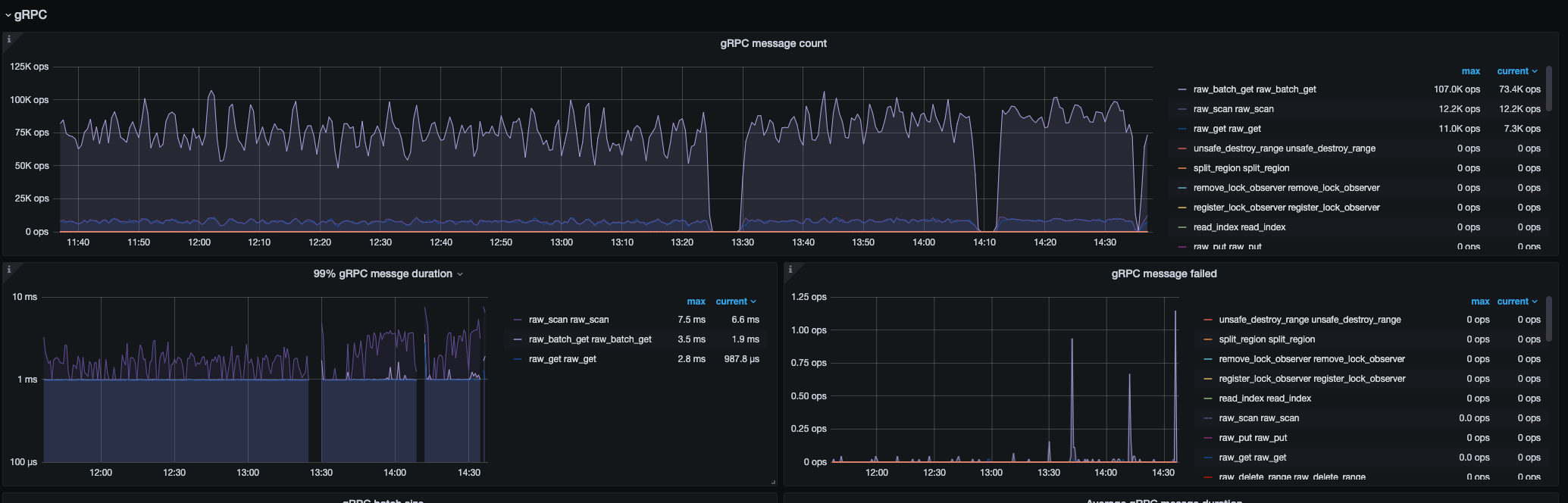
Task: Click raw_get color swatch in duration legend
Action: 518,359
